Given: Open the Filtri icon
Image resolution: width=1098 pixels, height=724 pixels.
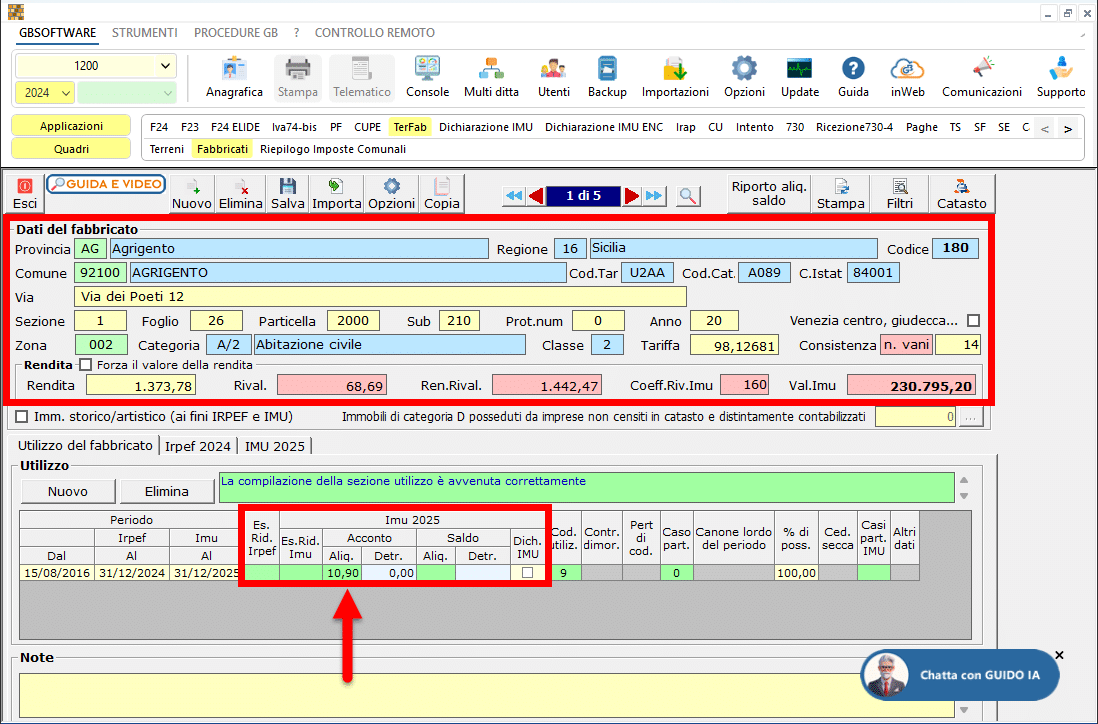Looking at the screenshot, I should tap(900, 193).
